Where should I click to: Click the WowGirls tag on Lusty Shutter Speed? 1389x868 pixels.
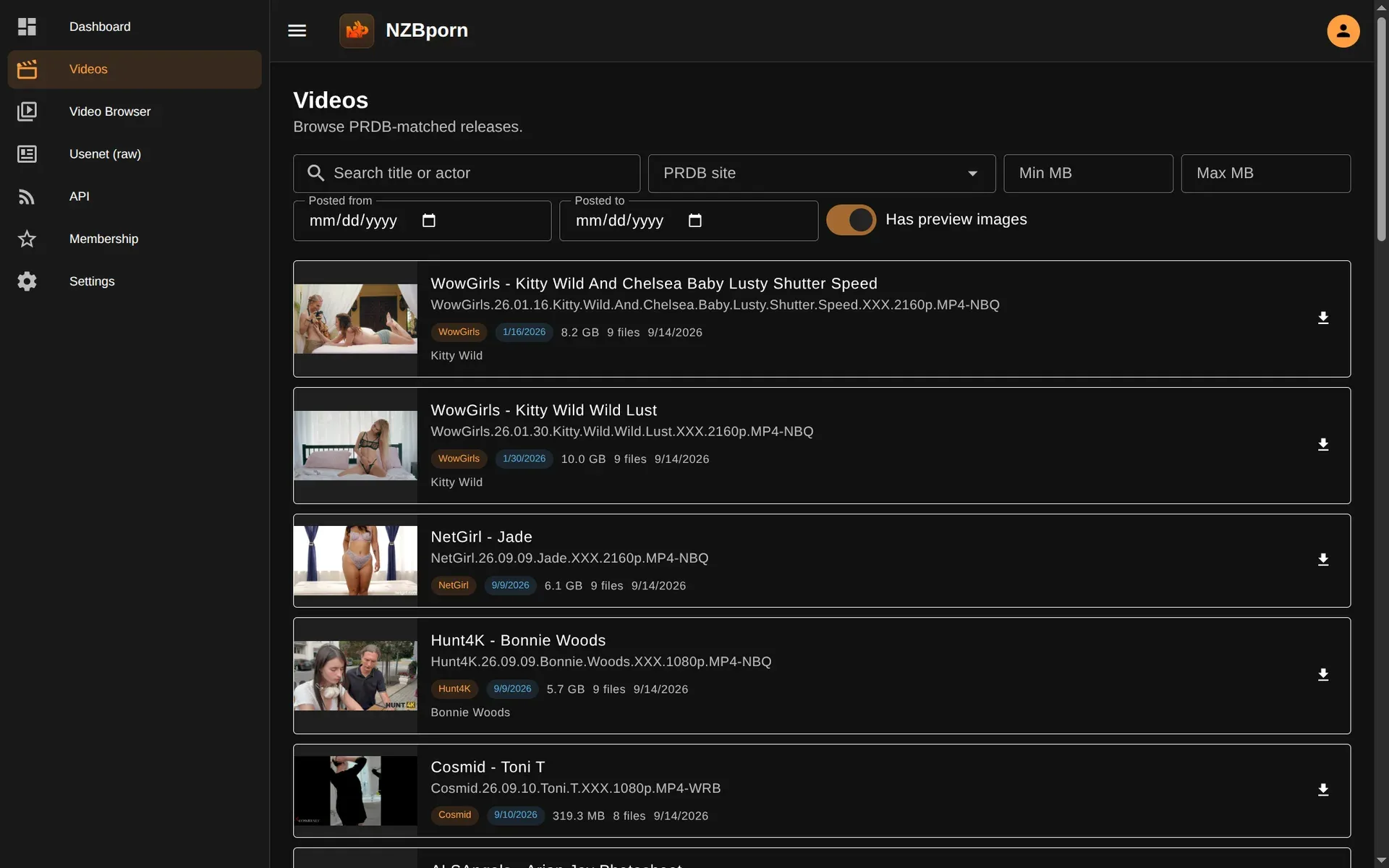tap(459, 332)
